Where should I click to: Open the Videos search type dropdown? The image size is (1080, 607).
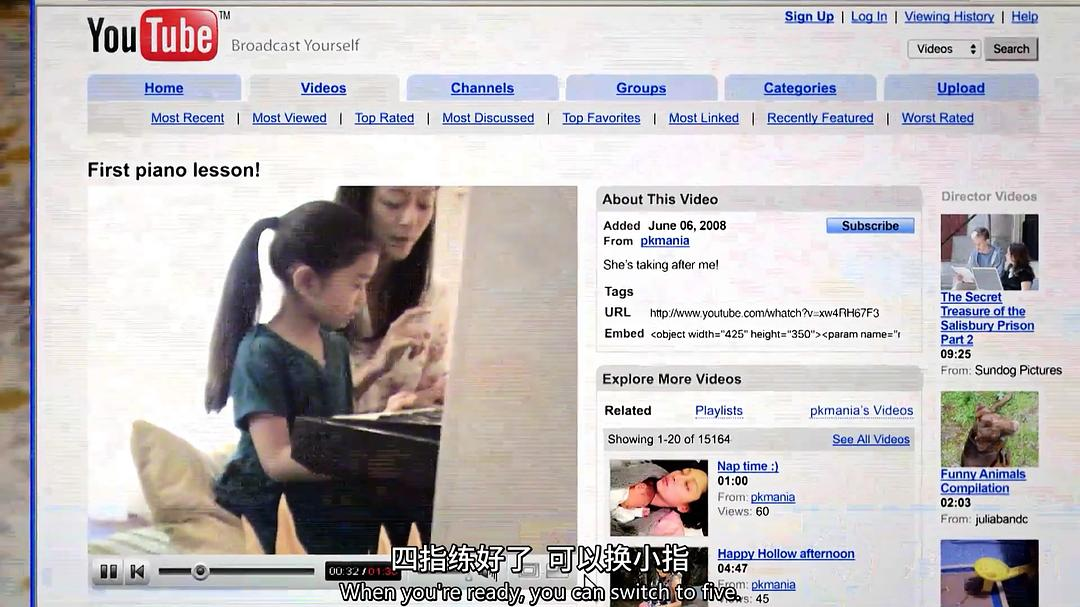pyautogui.click(x=944, y=49)
